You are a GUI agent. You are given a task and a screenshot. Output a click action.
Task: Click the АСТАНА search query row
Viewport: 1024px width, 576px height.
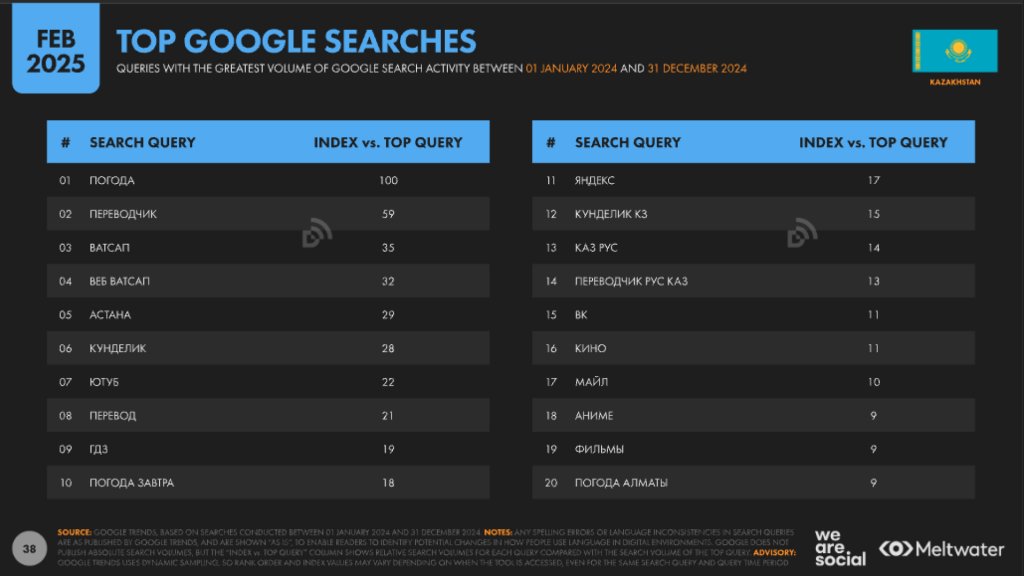[x=268, y=315]
